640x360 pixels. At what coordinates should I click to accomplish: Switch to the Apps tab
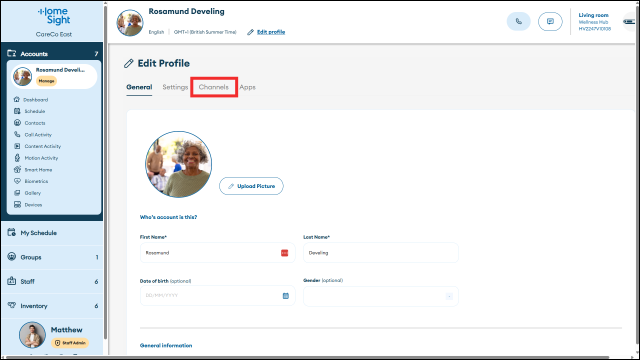247,87
